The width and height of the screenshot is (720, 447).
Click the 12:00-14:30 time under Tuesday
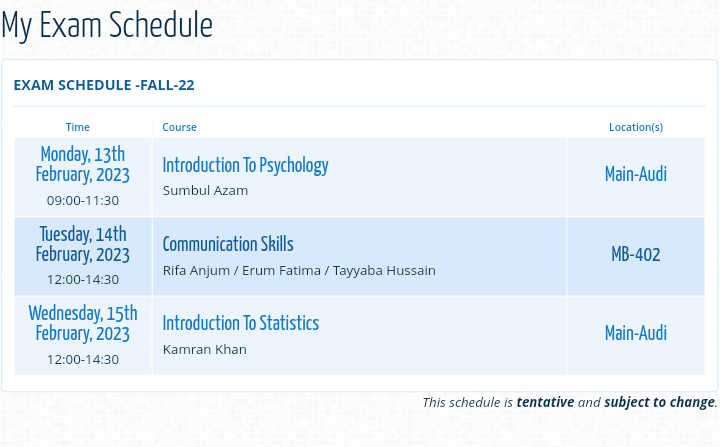(83, 279)
